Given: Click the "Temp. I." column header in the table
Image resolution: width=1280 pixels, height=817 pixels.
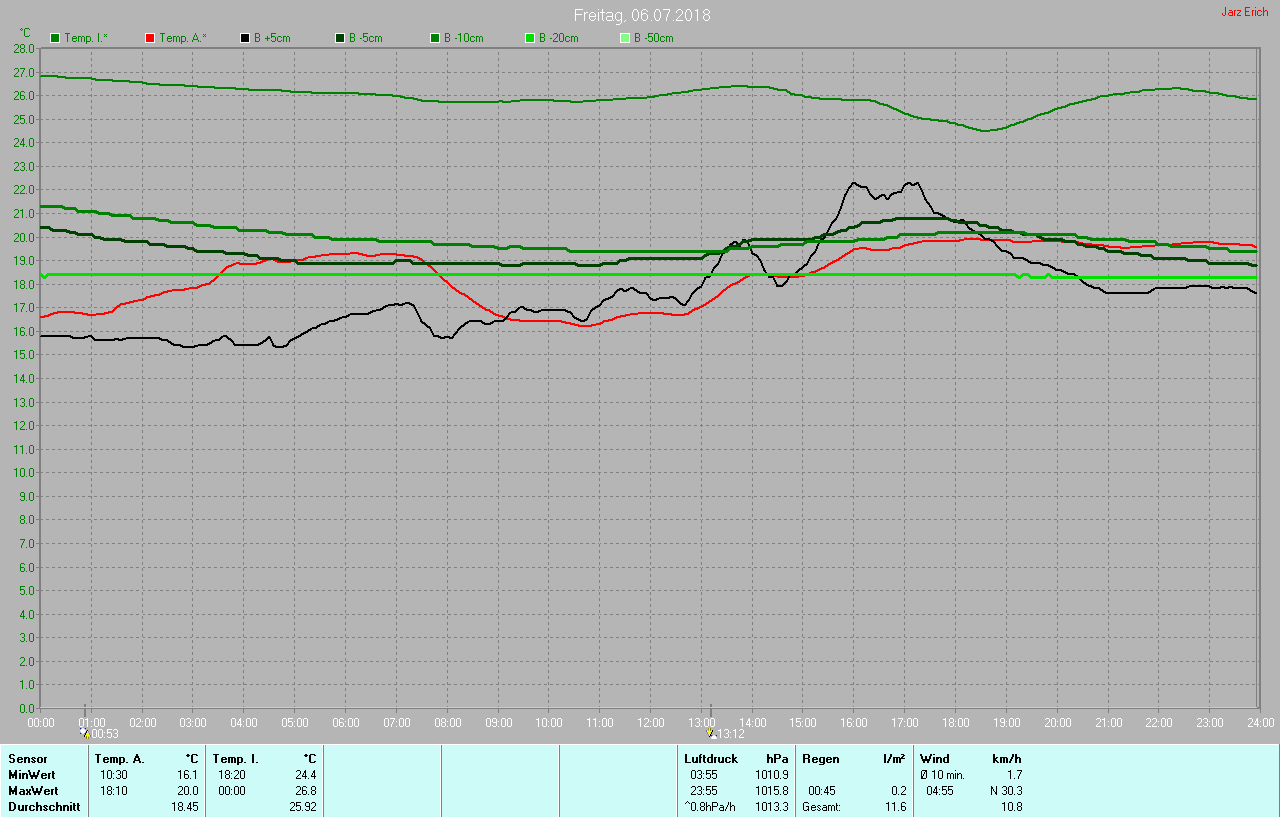Looking at the screenshot, I should pyautogui.click(x=236, y=759).
